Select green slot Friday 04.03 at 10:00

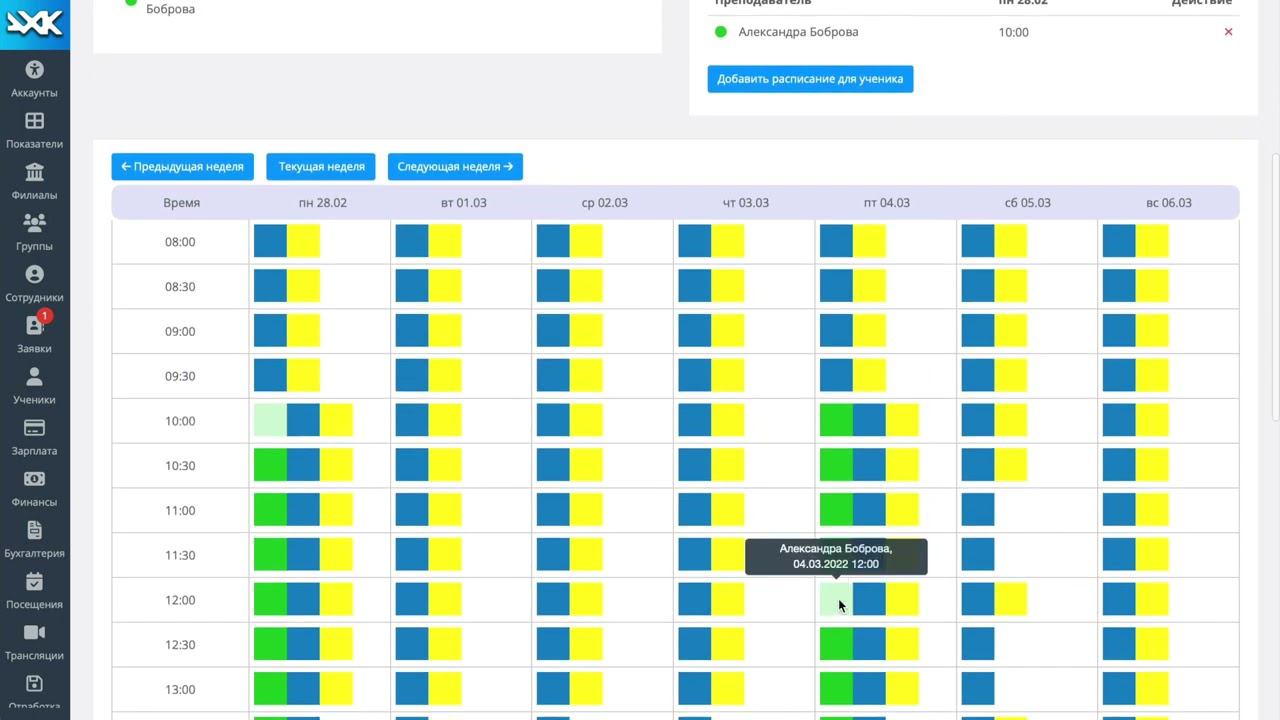coord(836,421)
